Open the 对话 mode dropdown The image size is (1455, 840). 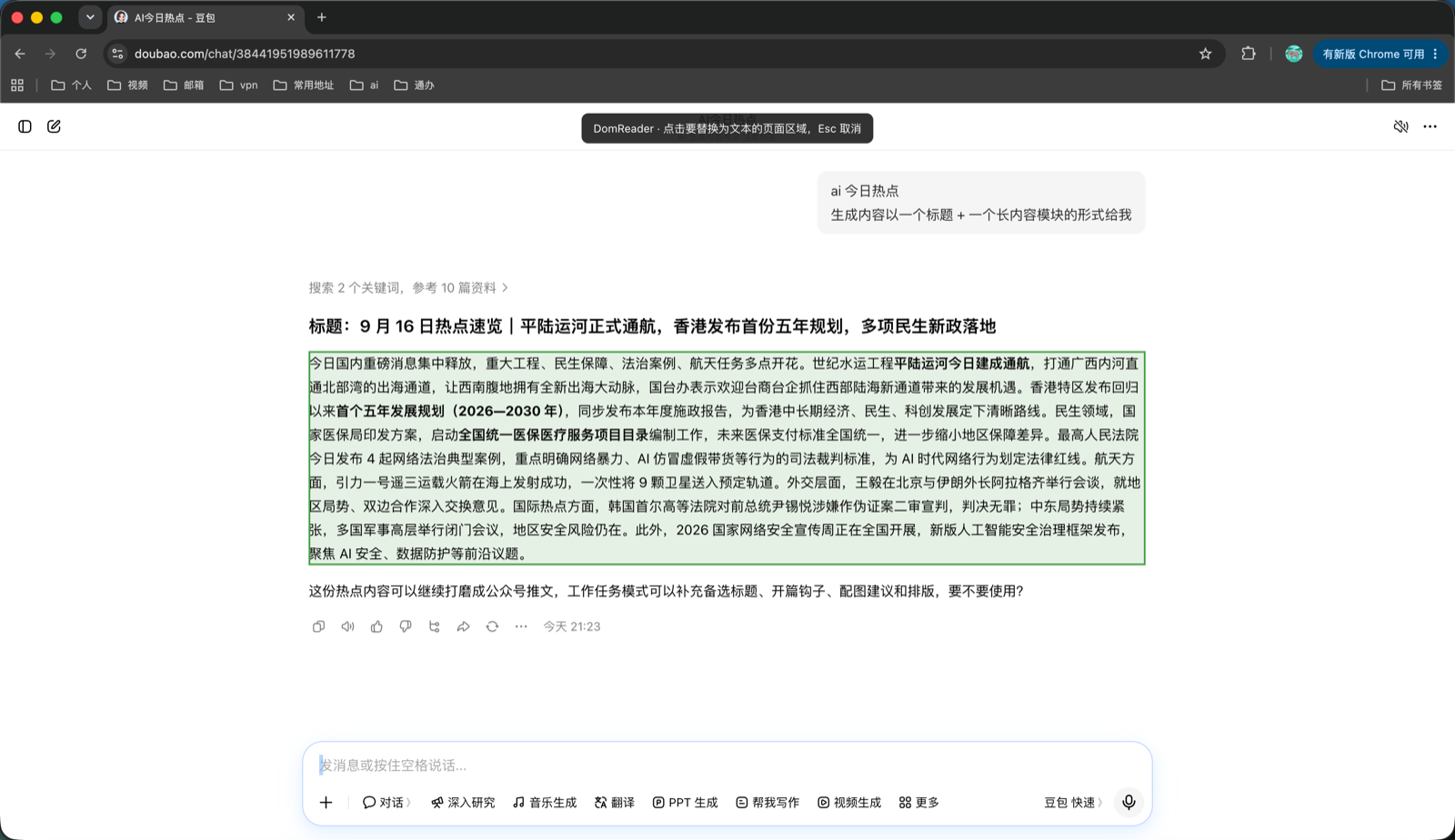pos(386,803)
